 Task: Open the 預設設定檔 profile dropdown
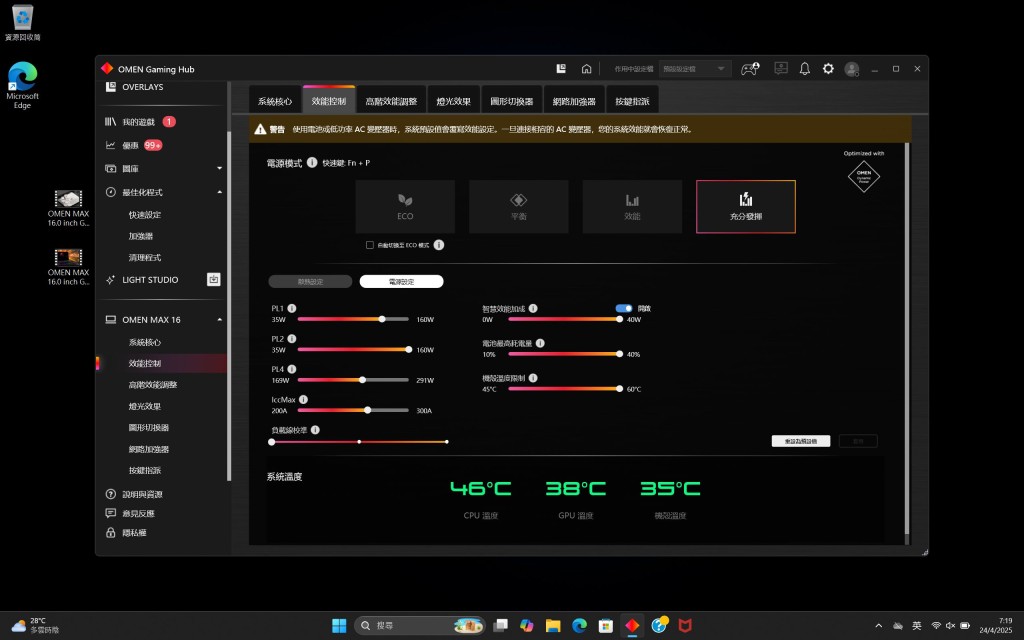coord(694,69)
